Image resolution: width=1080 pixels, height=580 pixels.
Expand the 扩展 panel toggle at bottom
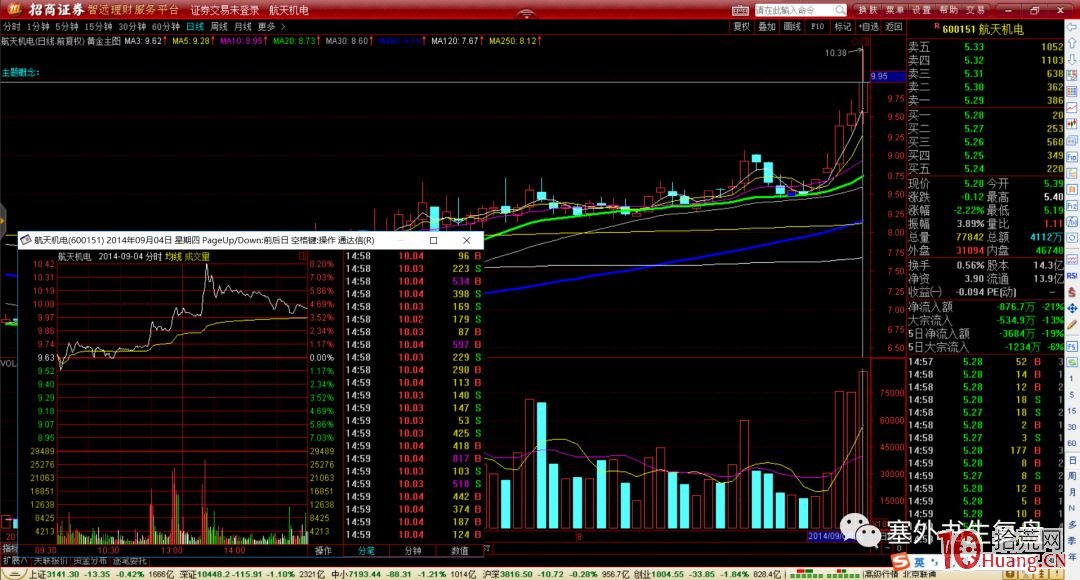(x=14, y=561)
